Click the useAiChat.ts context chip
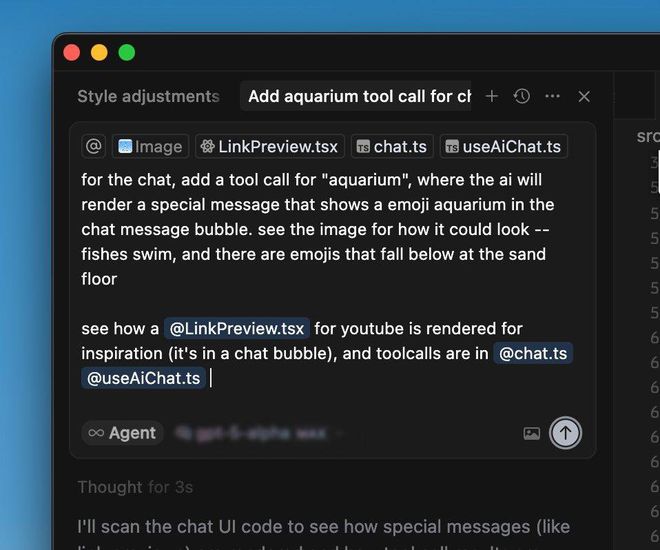Image resolution: width=660 pixels, height=550 pixels. click(504, 146)
